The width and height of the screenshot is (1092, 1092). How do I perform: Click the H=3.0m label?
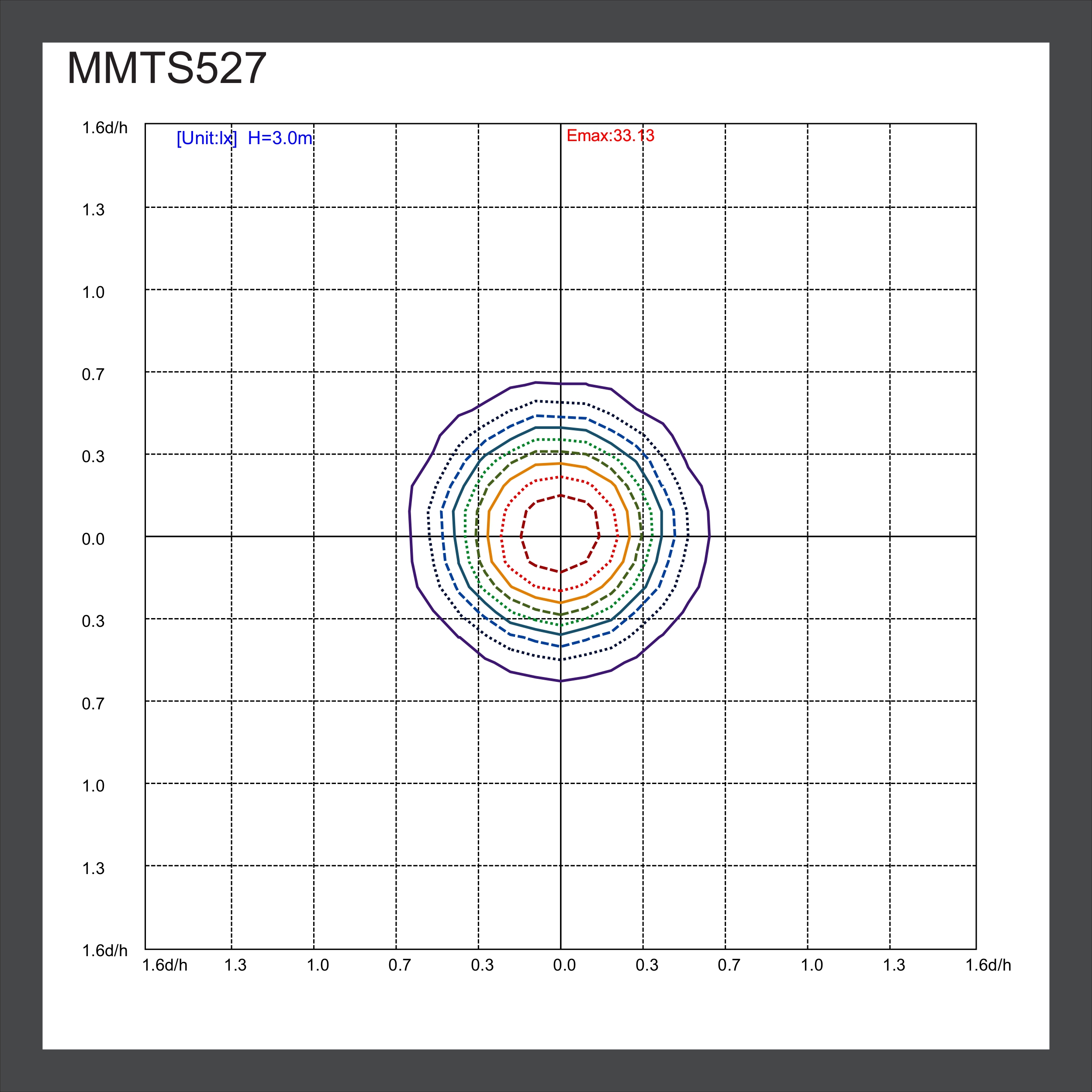point(280,138)
